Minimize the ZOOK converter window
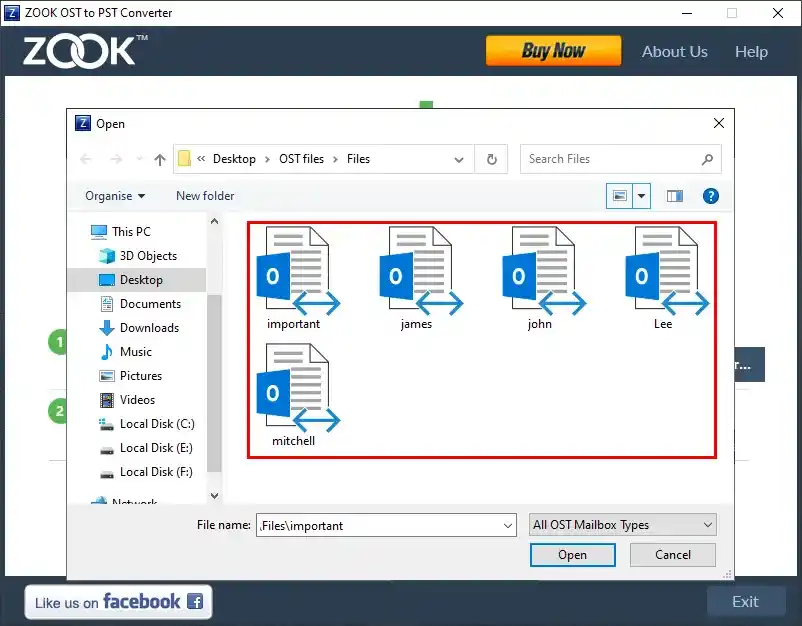The height and width of the screenshot is (626, 802). click(687, 13)
